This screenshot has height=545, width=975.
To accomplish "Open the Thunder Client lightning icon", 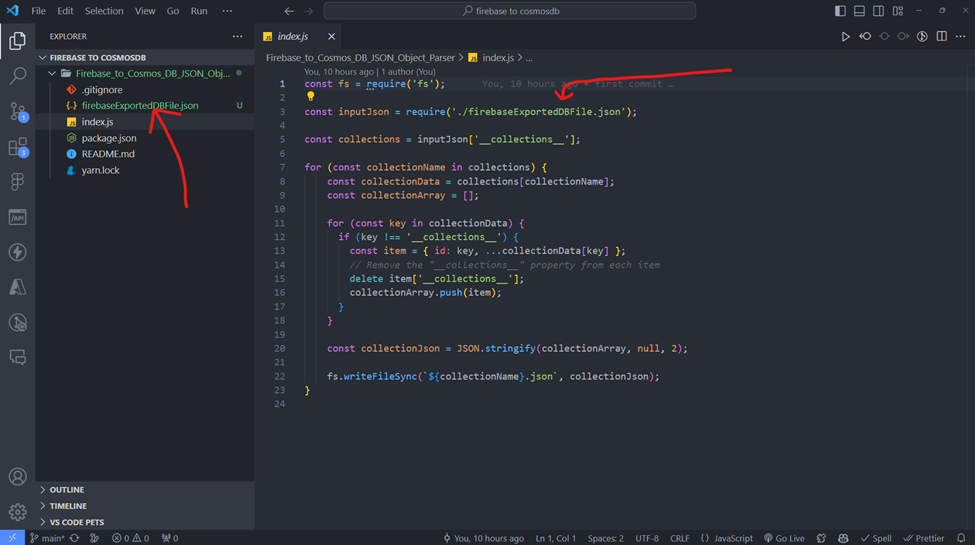I will point(17,252).
